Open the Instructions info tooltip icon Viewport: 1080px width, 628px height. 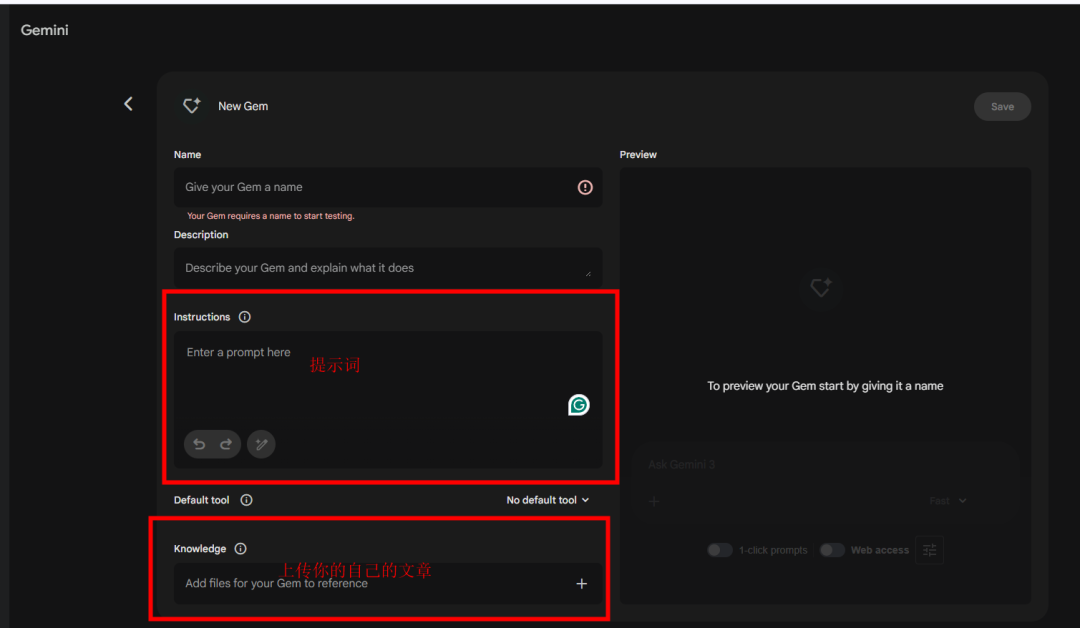245,317
